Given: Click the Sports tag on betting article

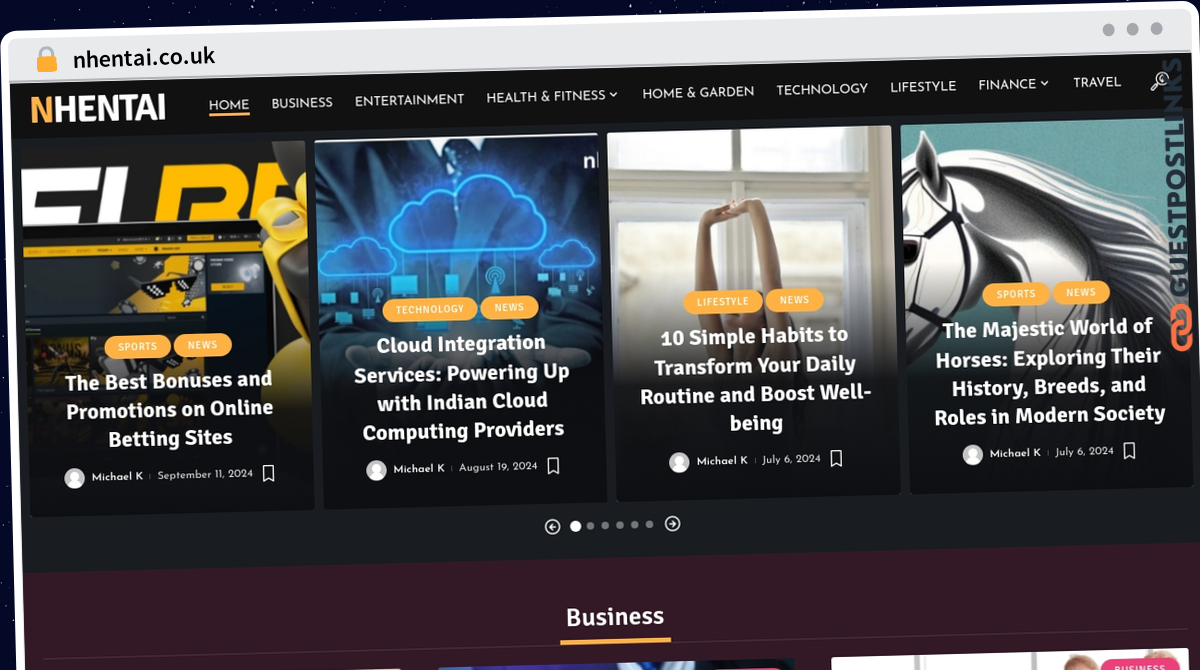Looking at the screenshot, I should tap(138, 347).
